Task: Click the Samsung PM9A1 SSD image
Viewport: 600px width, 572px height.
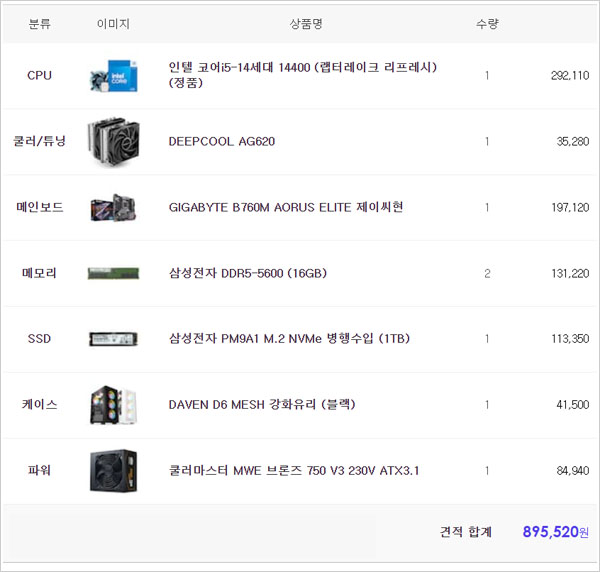Action: pyautogui.click(x=113, y=339)
